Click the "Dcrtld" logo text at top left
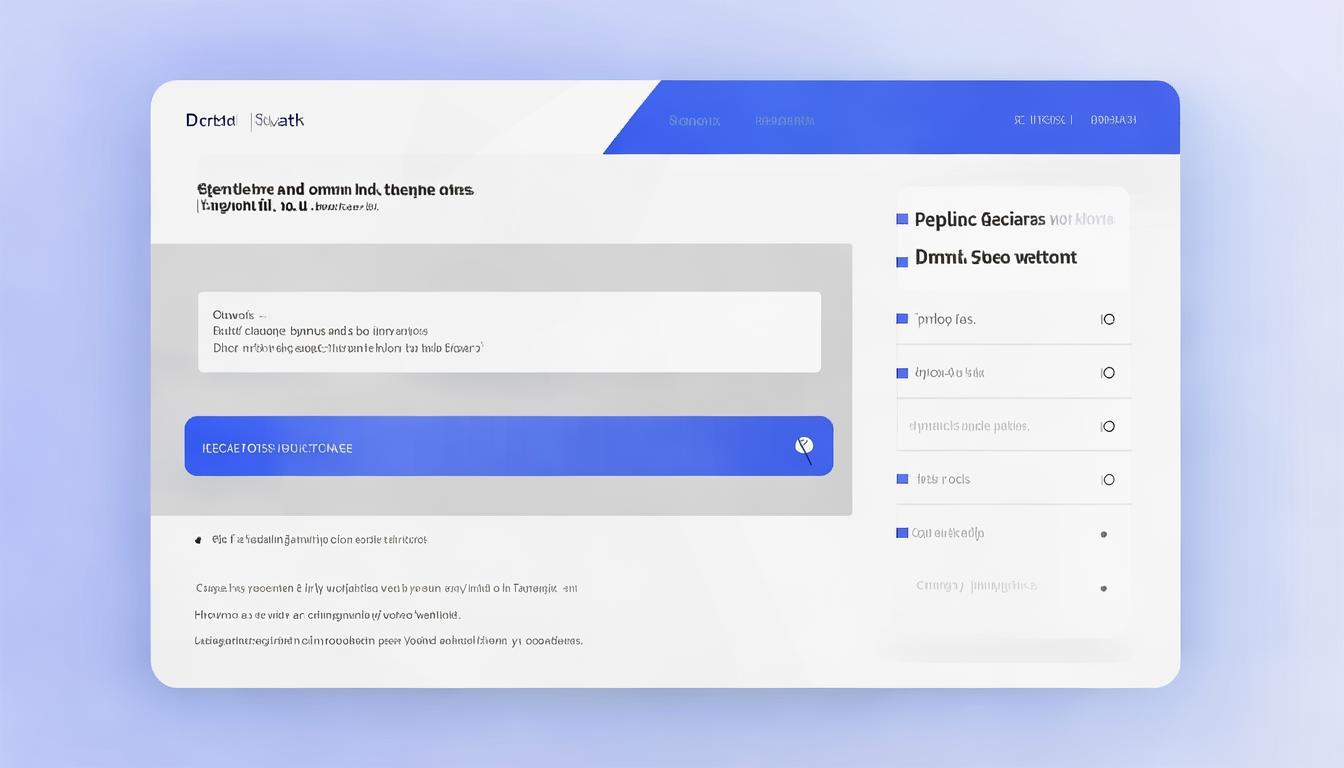This screenshot has height=768, width=1344. tap(210, 120)
